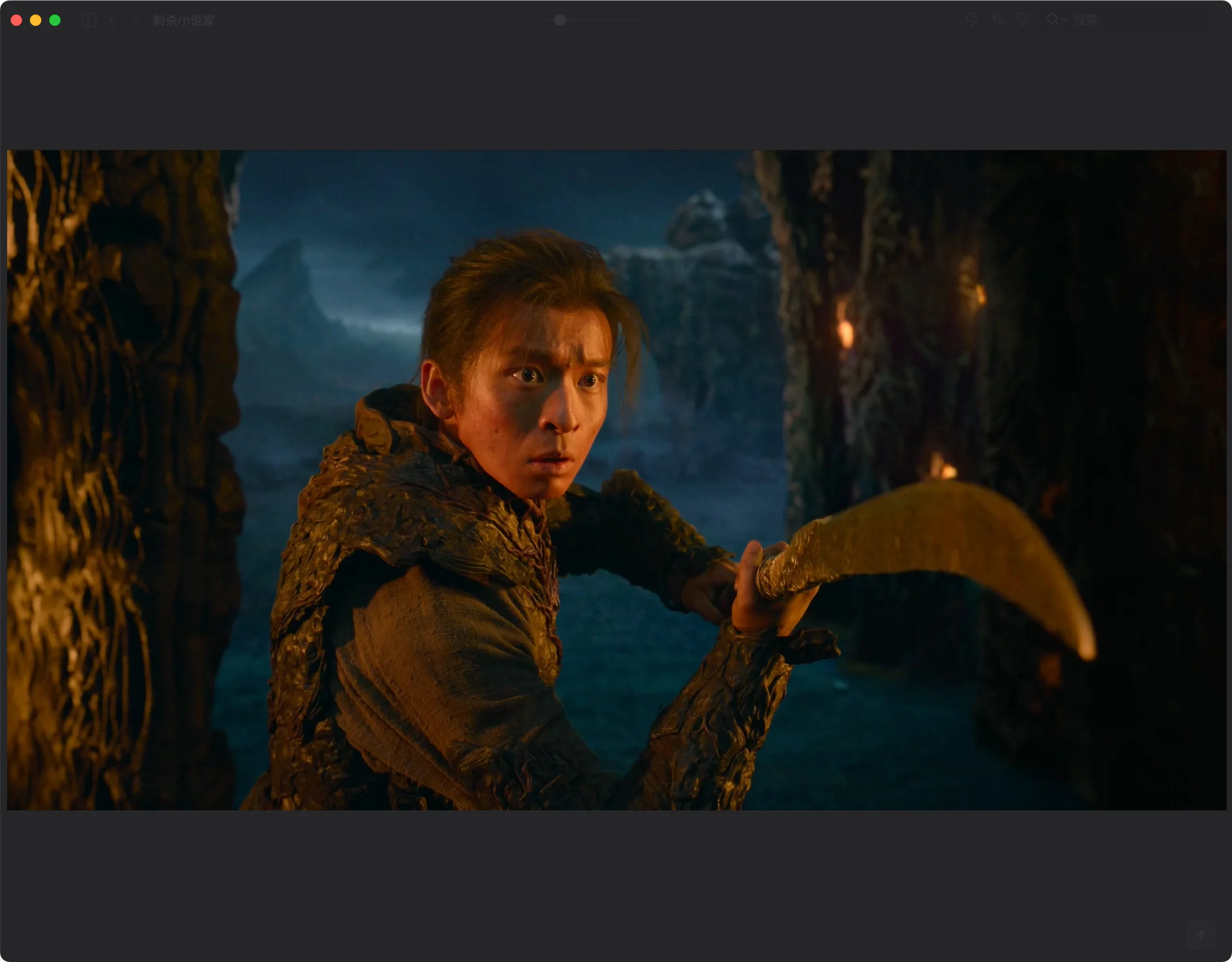
Task: Click the scroll-to-top arrow button
Action: point(1201,935)
